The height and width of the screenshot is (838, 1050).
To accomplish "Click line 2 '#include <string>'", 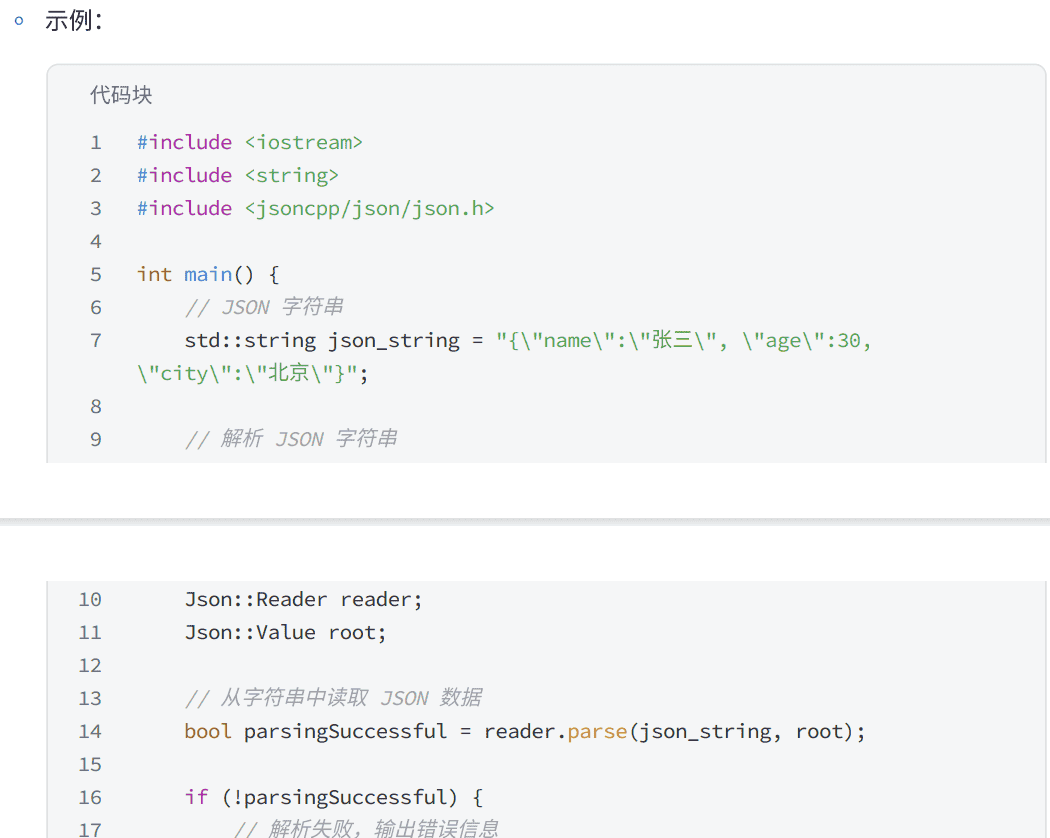I will tap(238, 175).
